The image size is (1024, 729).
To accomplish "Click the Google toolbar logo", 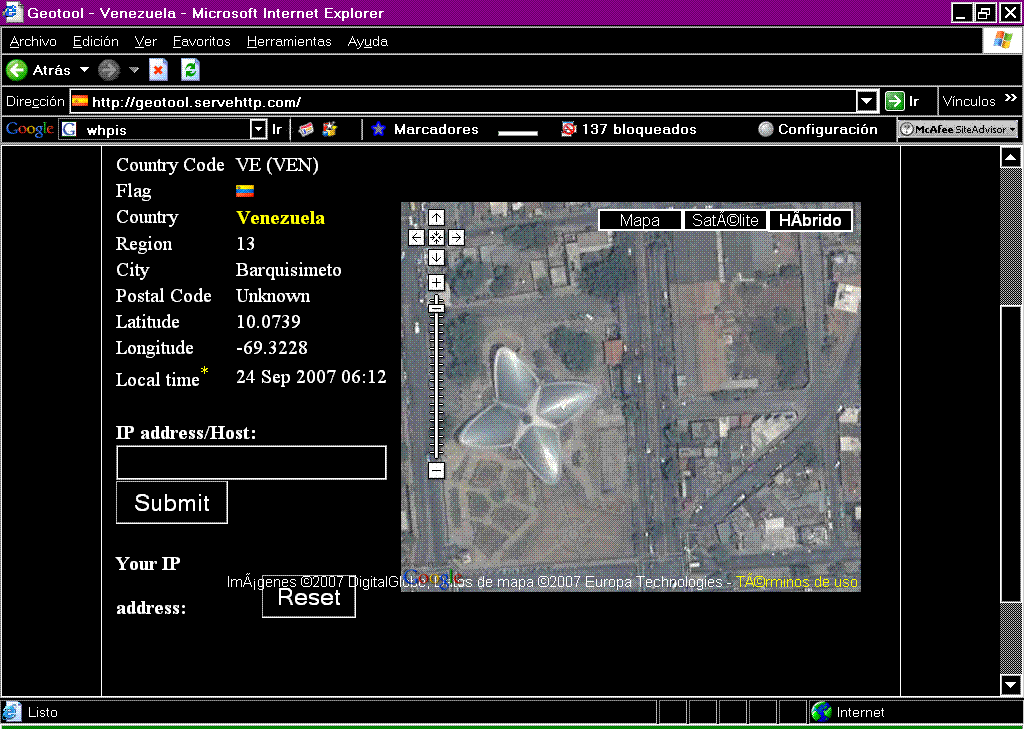I will pyautogui.click(x=29, y=129).
